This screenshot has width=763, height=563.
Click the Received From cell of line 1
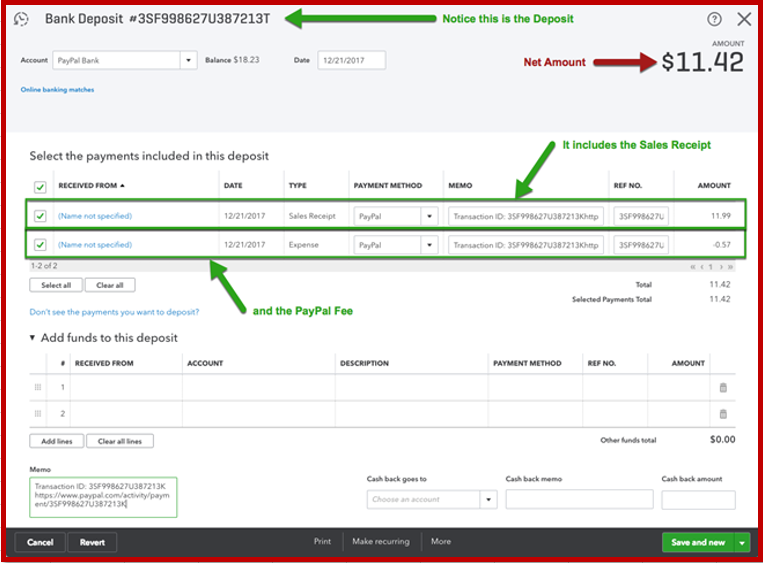(127, 387)
